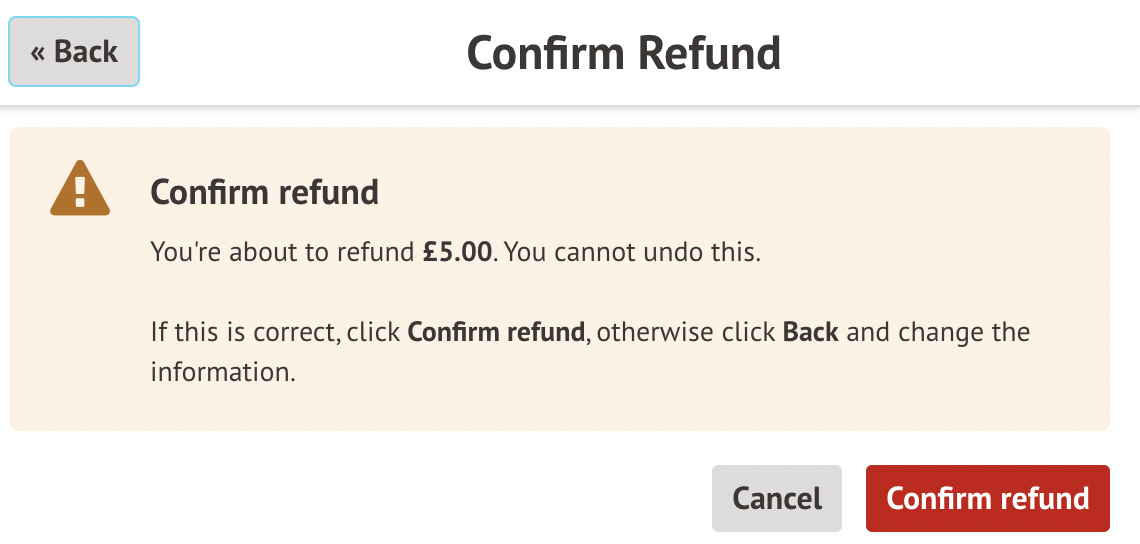1140x544 pixels.
Task: Click the bold word "Back" in the instructions
Action: coord(810,331)
